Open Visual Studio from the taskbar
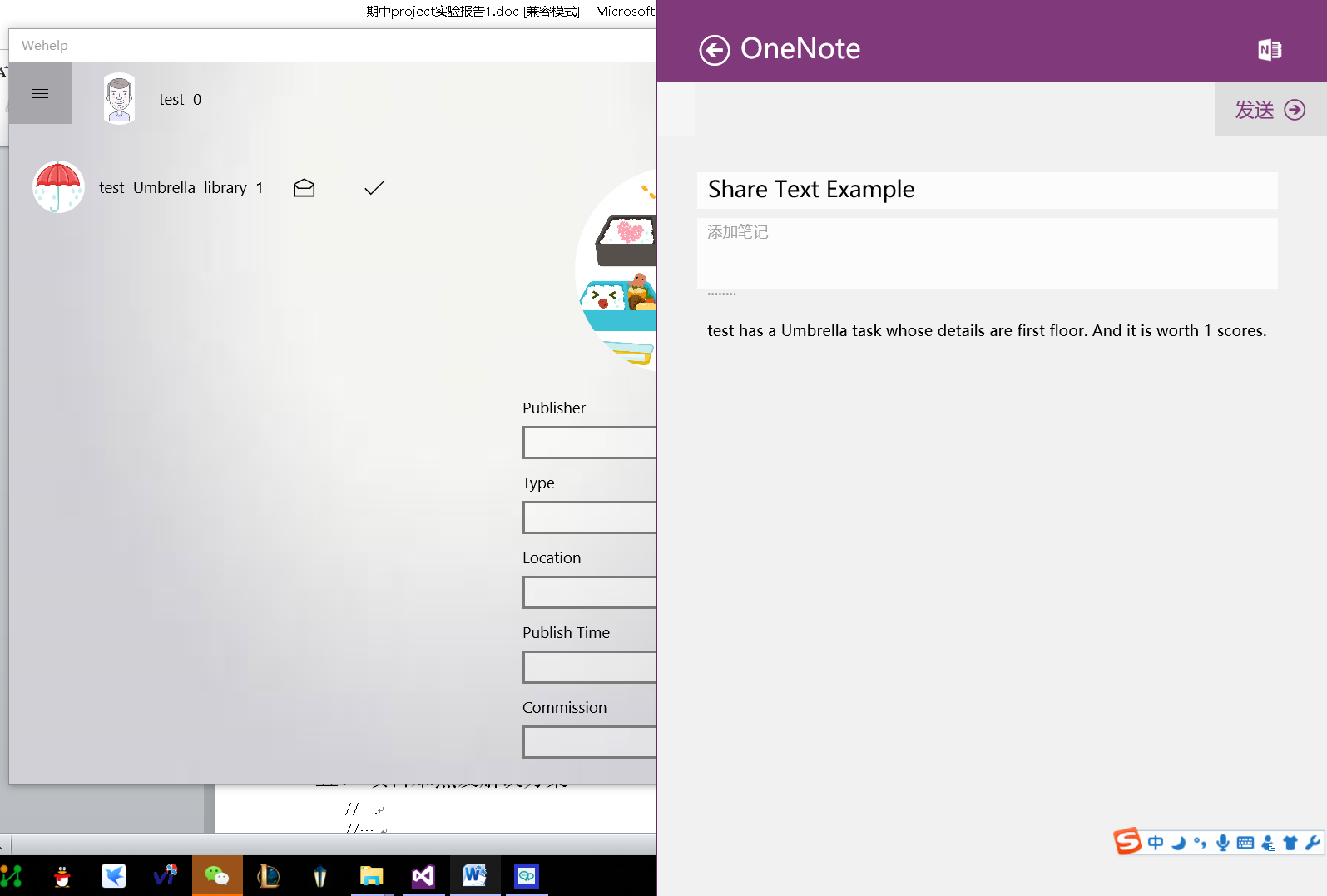 point(423,876)
